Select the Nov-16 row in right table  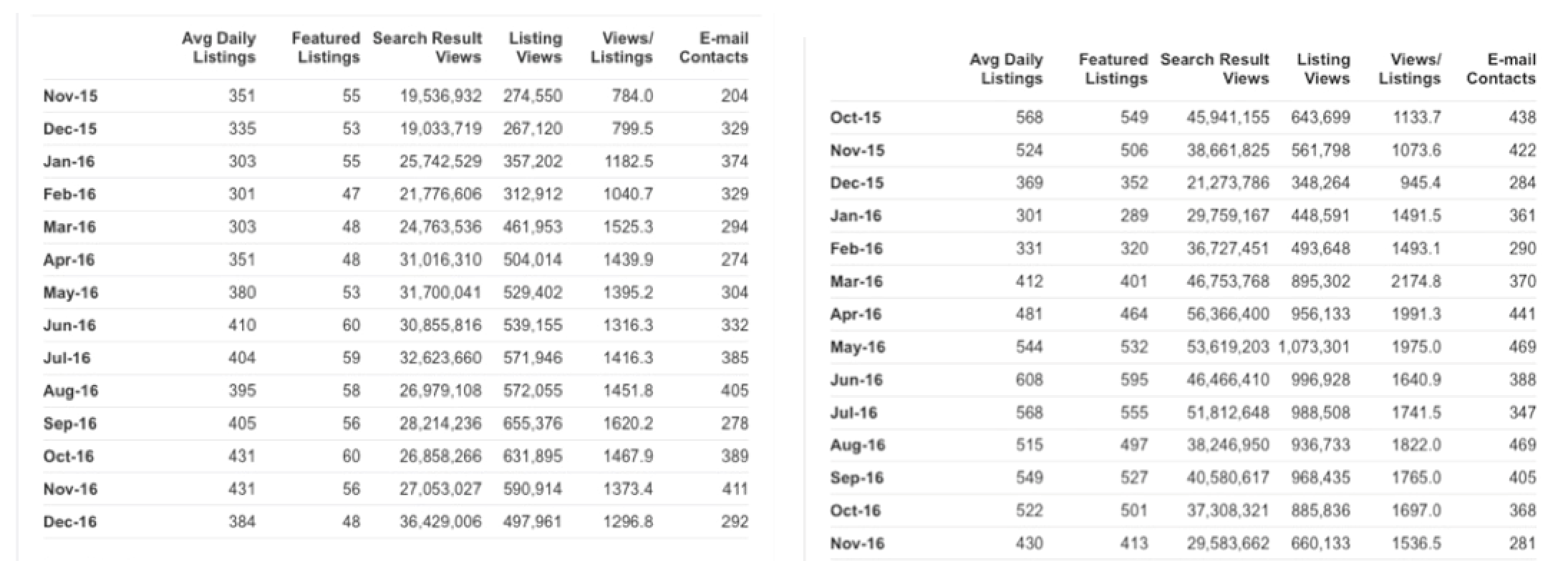[1183, 544]
